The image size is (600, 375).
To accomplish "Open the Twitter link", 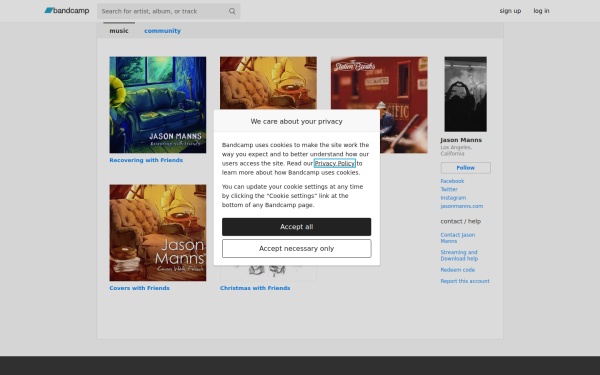I will pos(449,189).
